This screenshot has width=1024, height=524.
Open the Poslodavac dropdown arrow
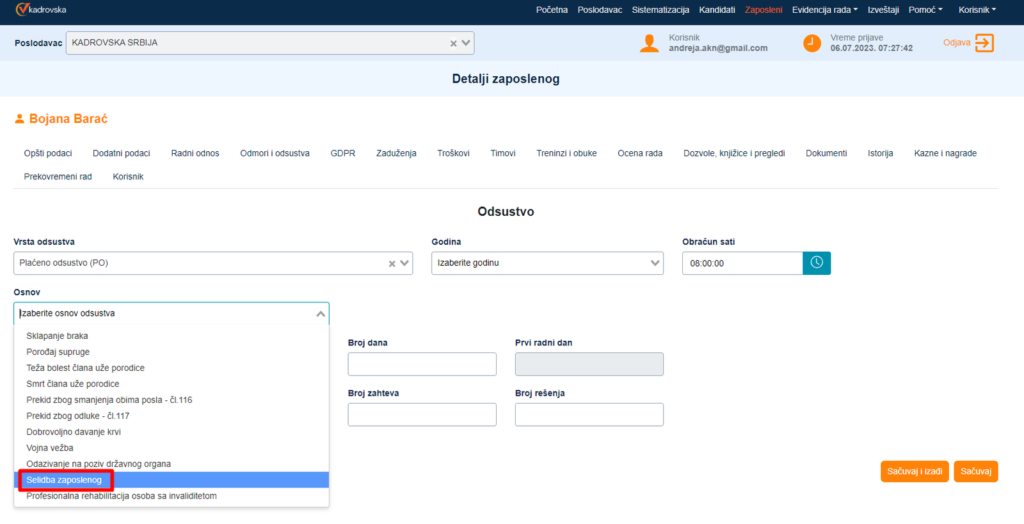click(466, 43)
